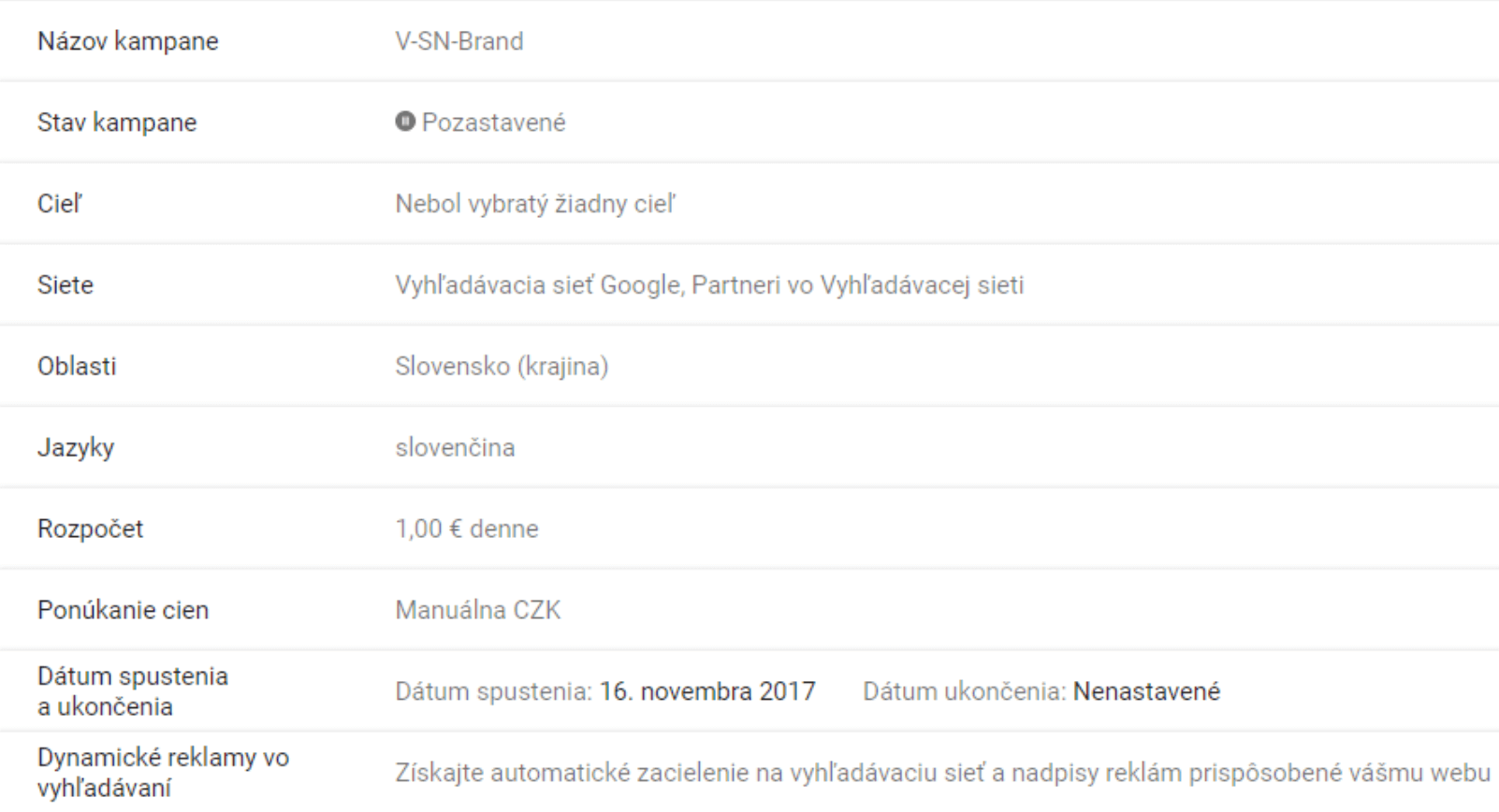Click the campaign name V-SN-Brand

(x=459, y=41)
